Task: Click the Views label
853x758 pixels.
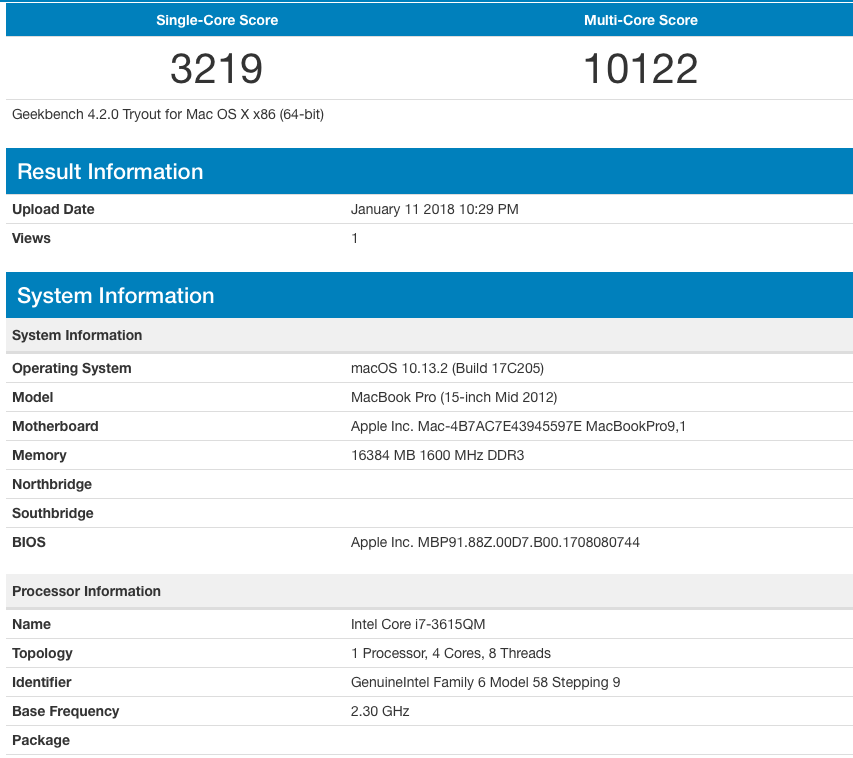Action: point(31,238)
